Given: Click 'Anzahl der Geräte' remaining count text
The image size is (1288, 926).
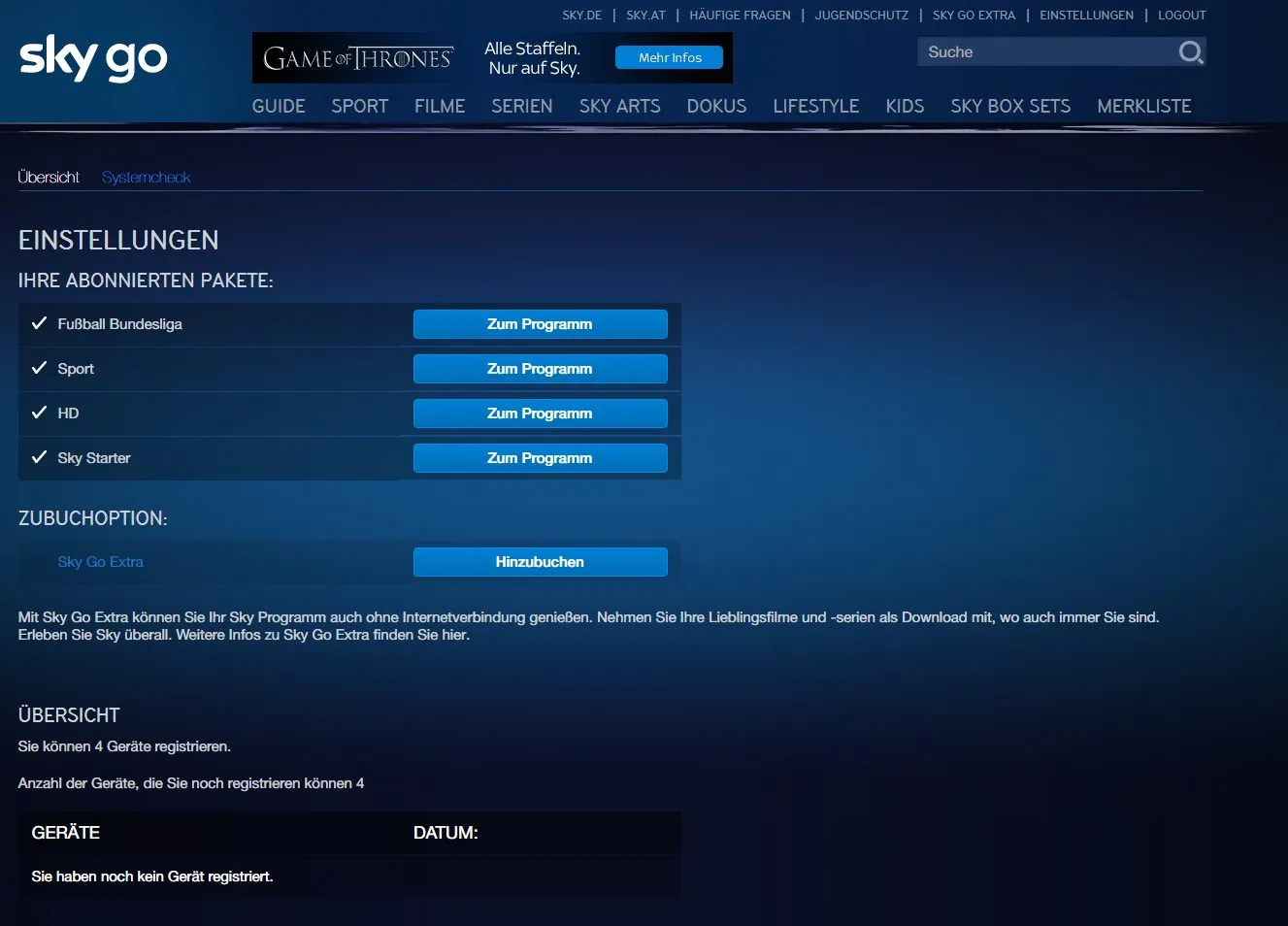Looking at the screenshot, I should [191, 783].
